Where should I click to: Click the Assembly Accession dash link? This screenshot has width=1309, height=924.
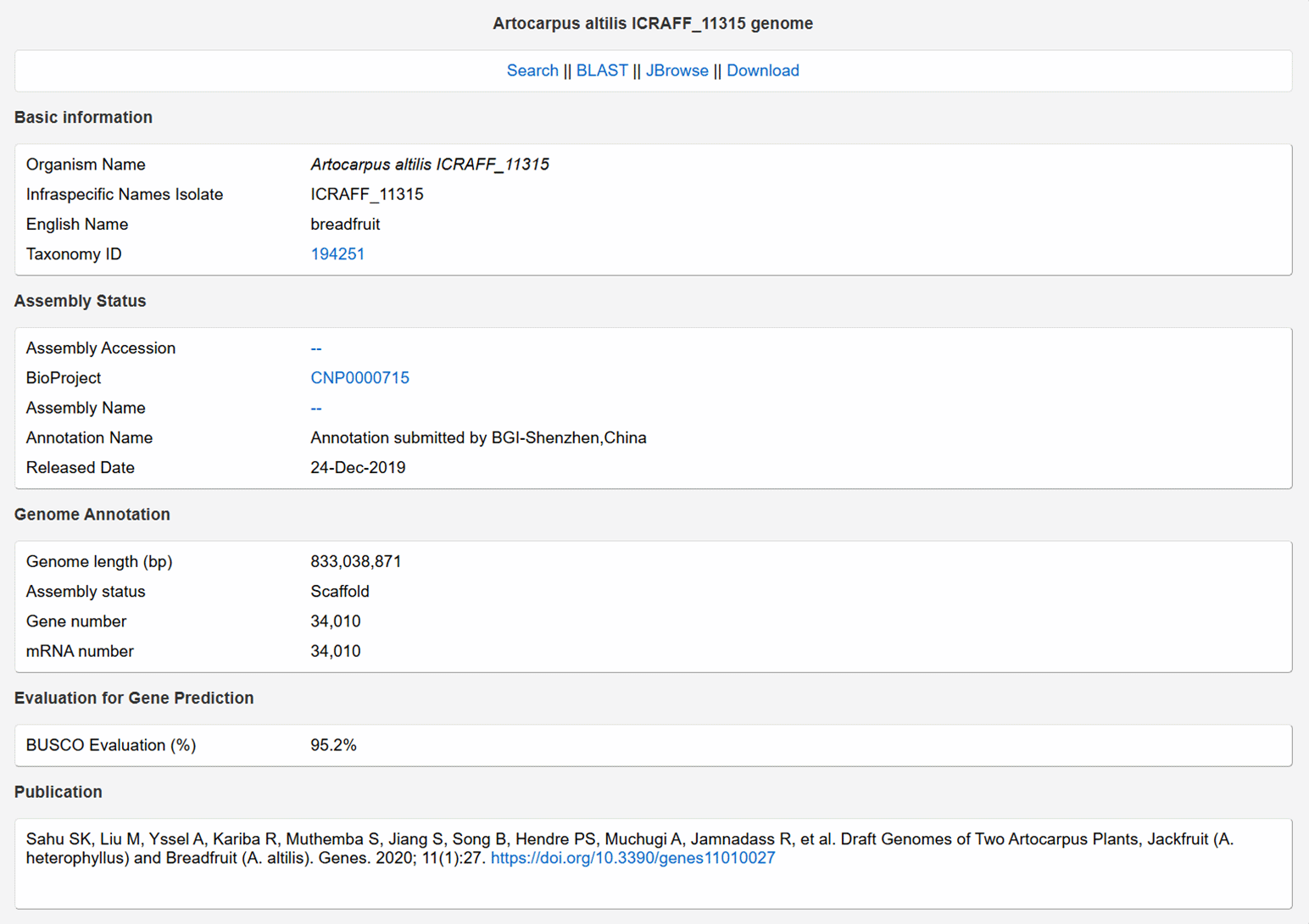coord(316,348)
